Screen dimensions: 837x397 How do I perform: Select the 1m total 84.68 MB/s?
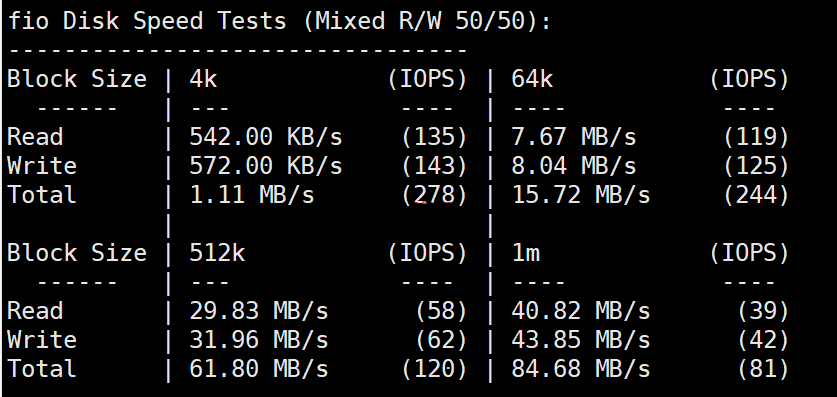[x=581, y=368]
